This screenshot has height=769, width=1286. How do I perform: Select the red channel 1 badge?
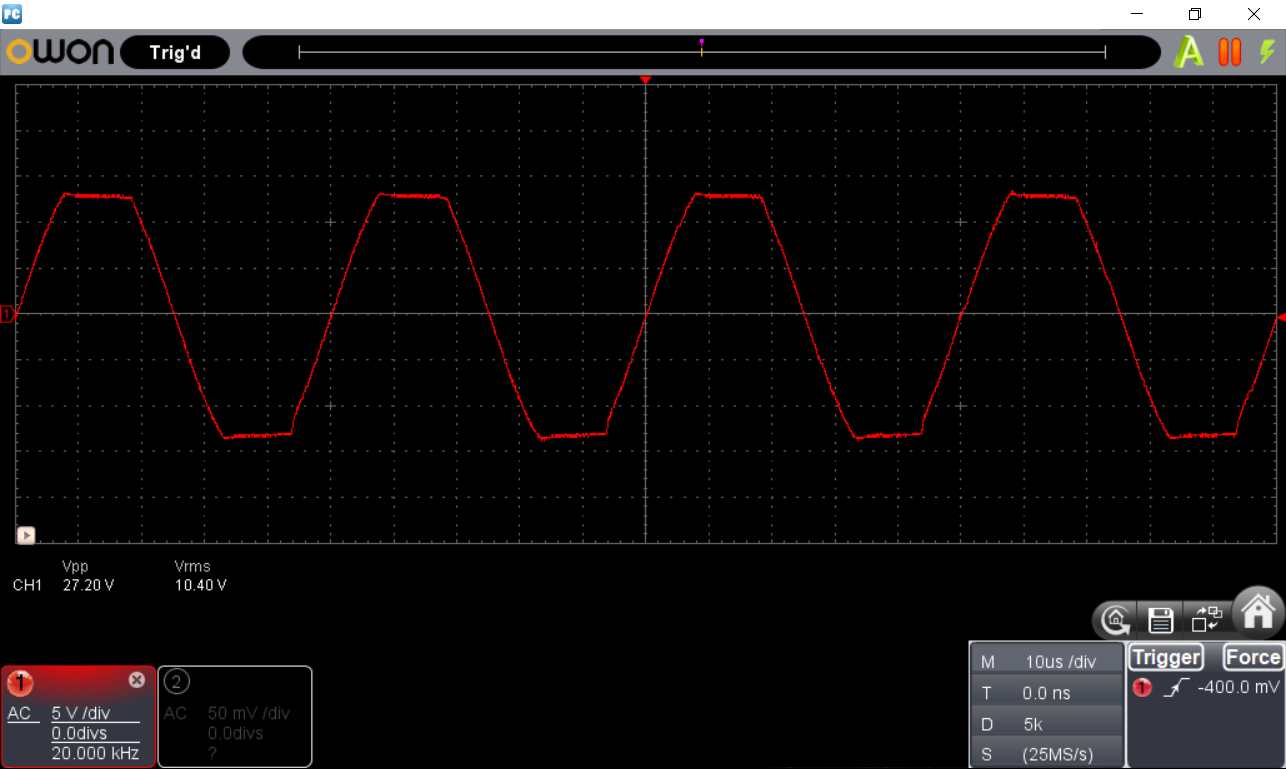click(x=20, y=683)
